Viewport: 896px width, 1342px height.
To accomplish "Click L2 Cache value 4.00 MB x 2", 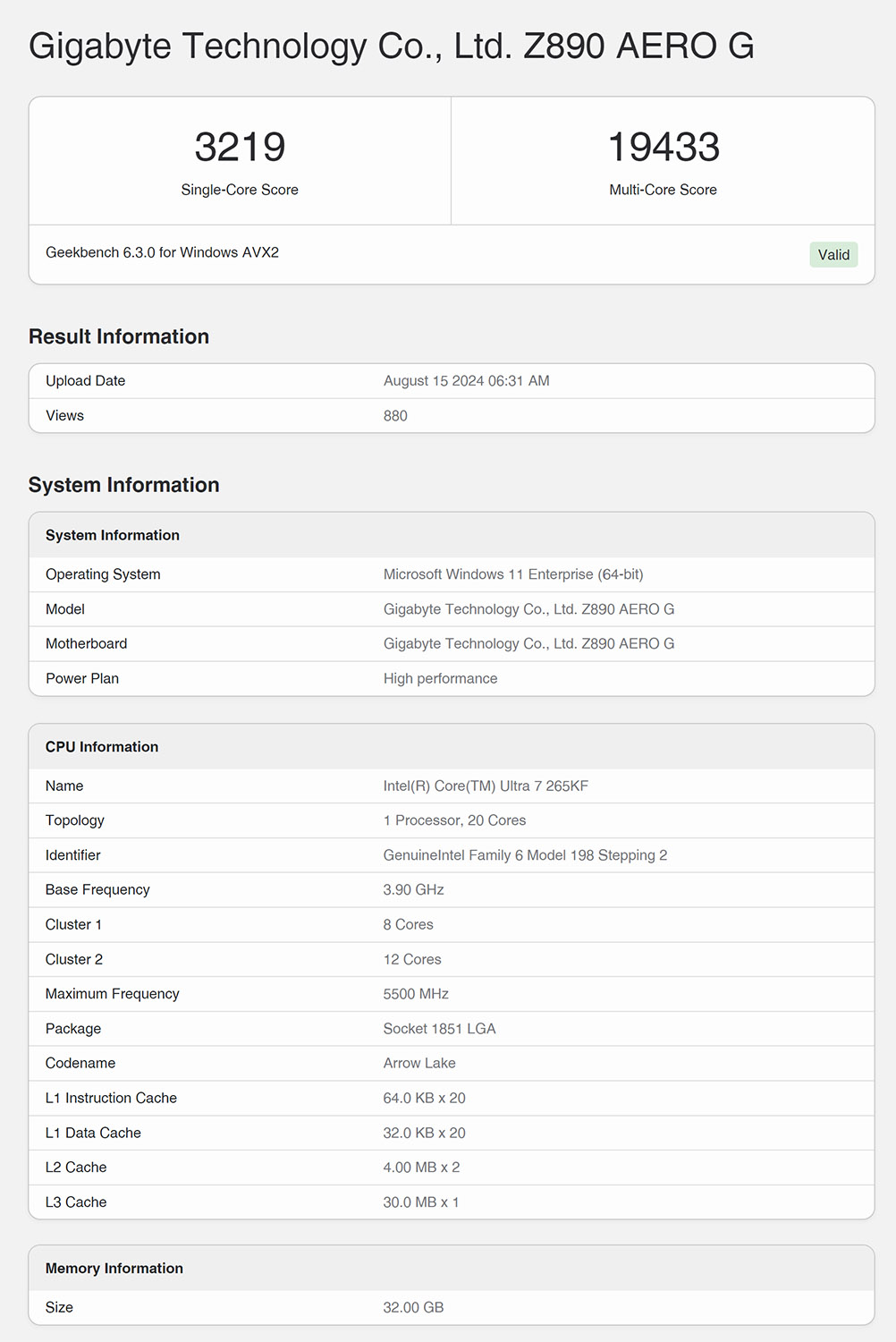I will pos(422,1168).
